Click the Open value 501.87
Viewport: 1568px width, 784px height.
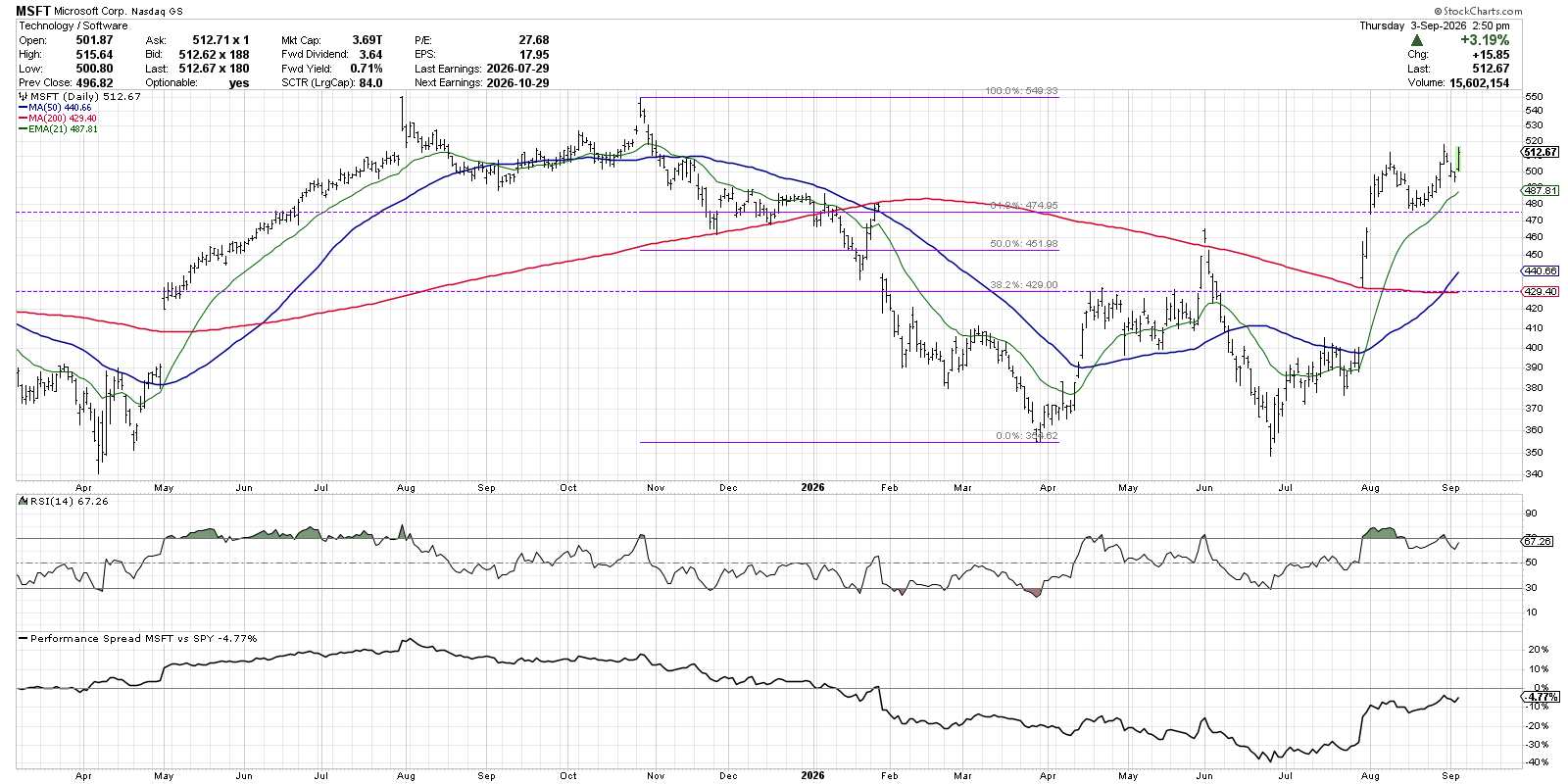click(95, 40)
